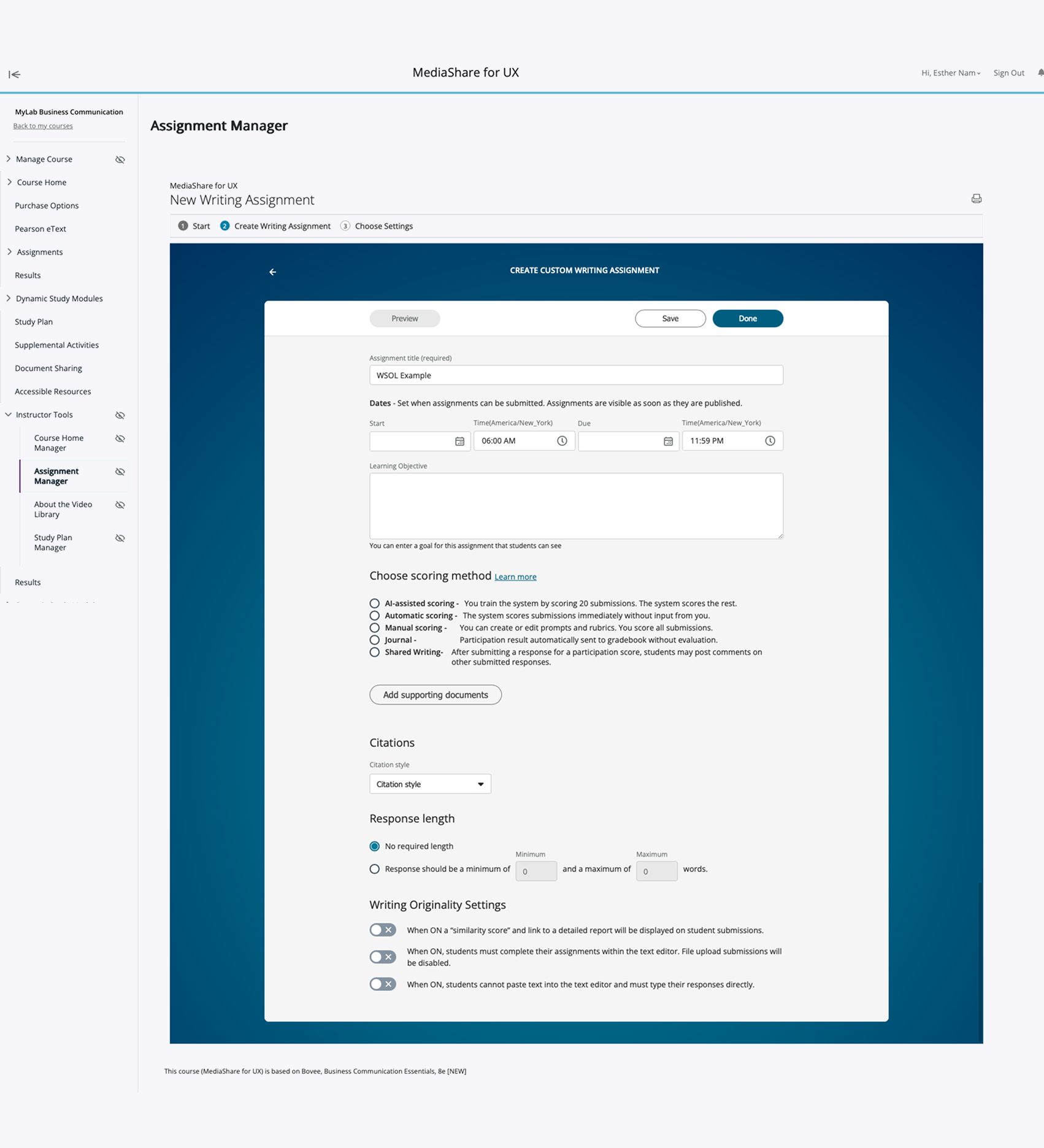
Task: Open Course Home Manager under Instructor Tools
Action: [x=59, y=443]
